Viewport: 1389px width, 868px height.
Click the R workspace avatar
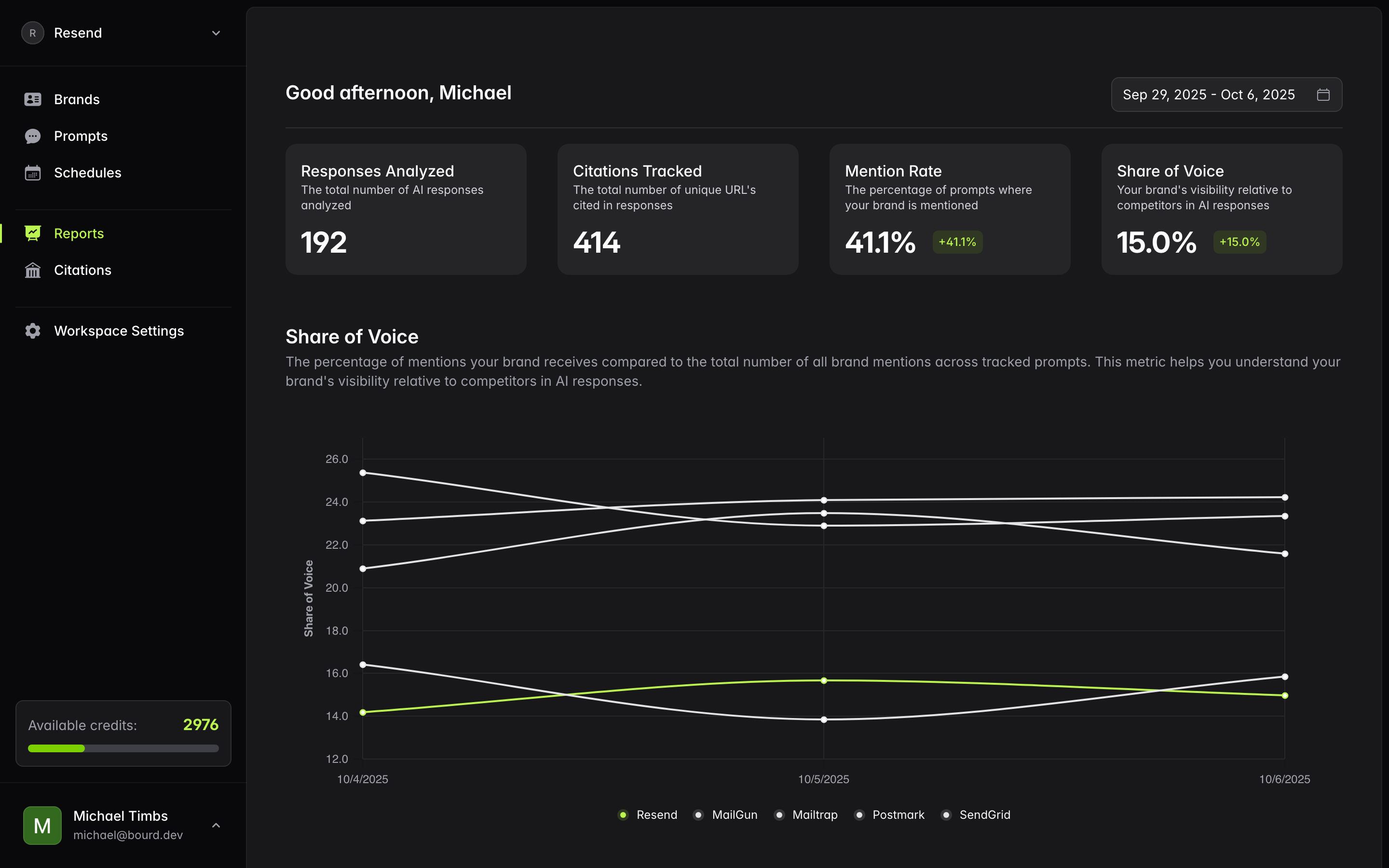coord(33,33)
